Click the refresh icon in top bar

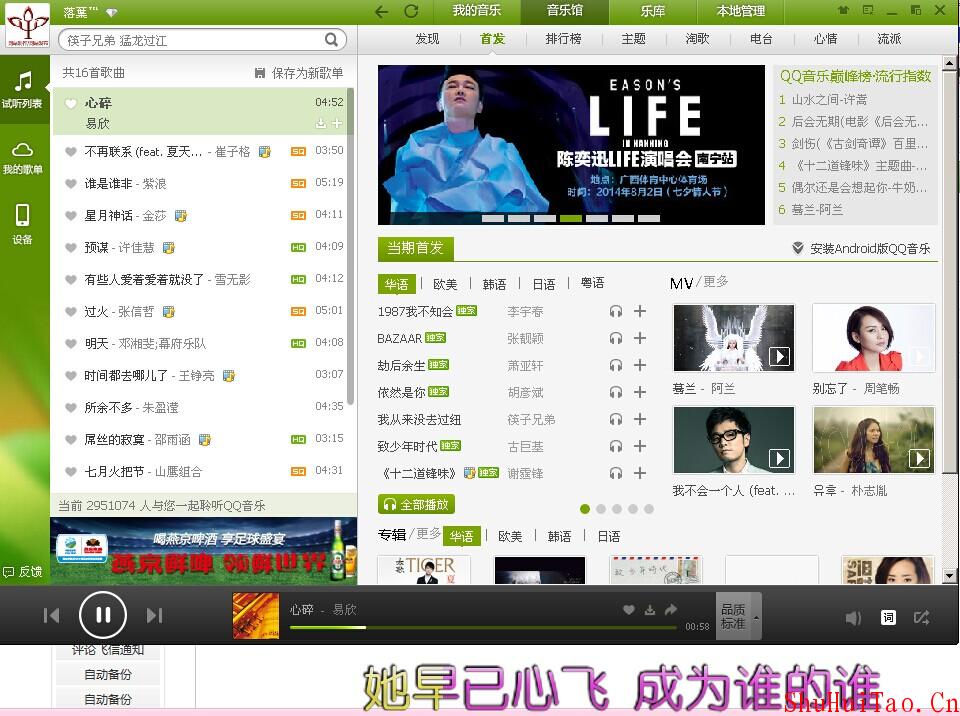[x=411, y=11]
